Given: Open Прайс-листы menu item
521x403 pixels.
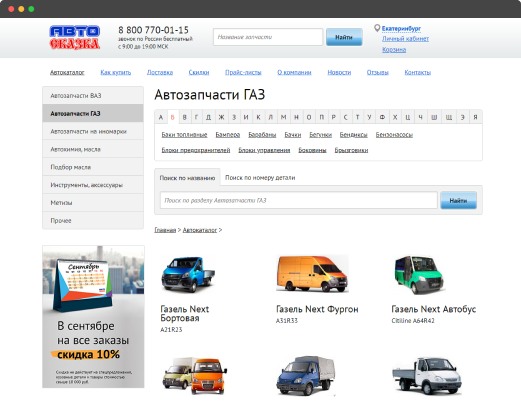Looking at the screenshot, I should [x=243, y=72].
